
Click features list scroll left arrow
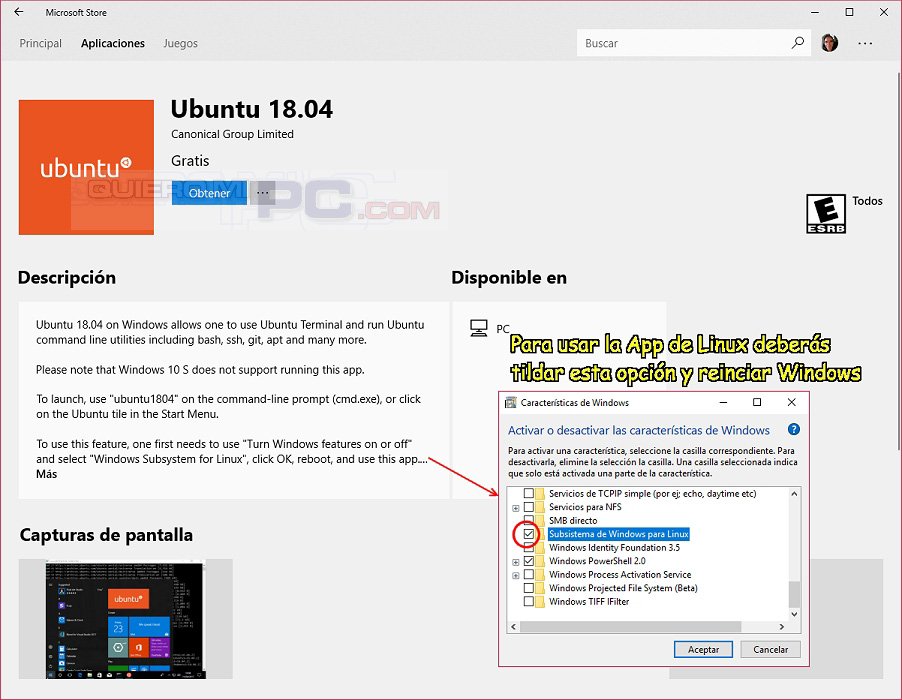[514, 626]
